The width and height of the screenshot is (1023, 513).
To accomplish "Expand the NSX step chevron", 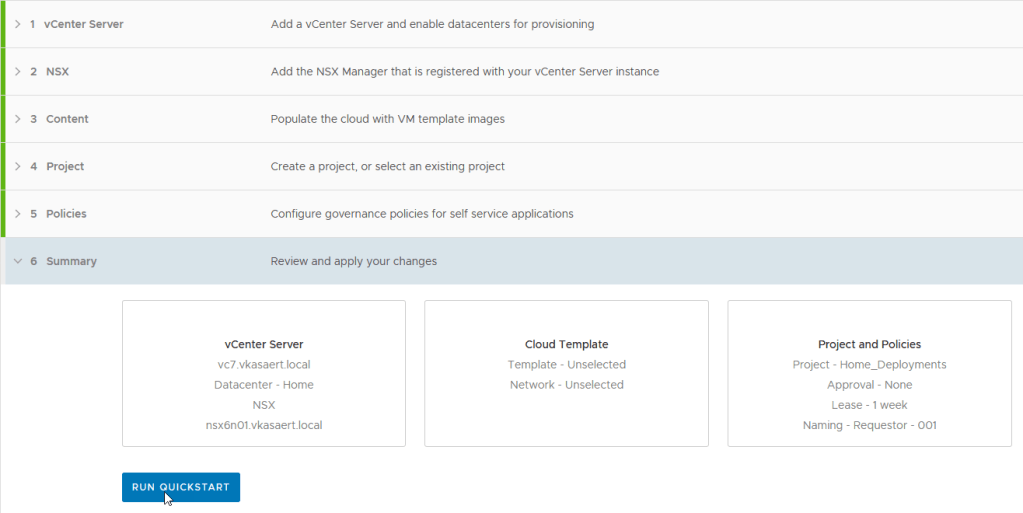I will (17, 72).
